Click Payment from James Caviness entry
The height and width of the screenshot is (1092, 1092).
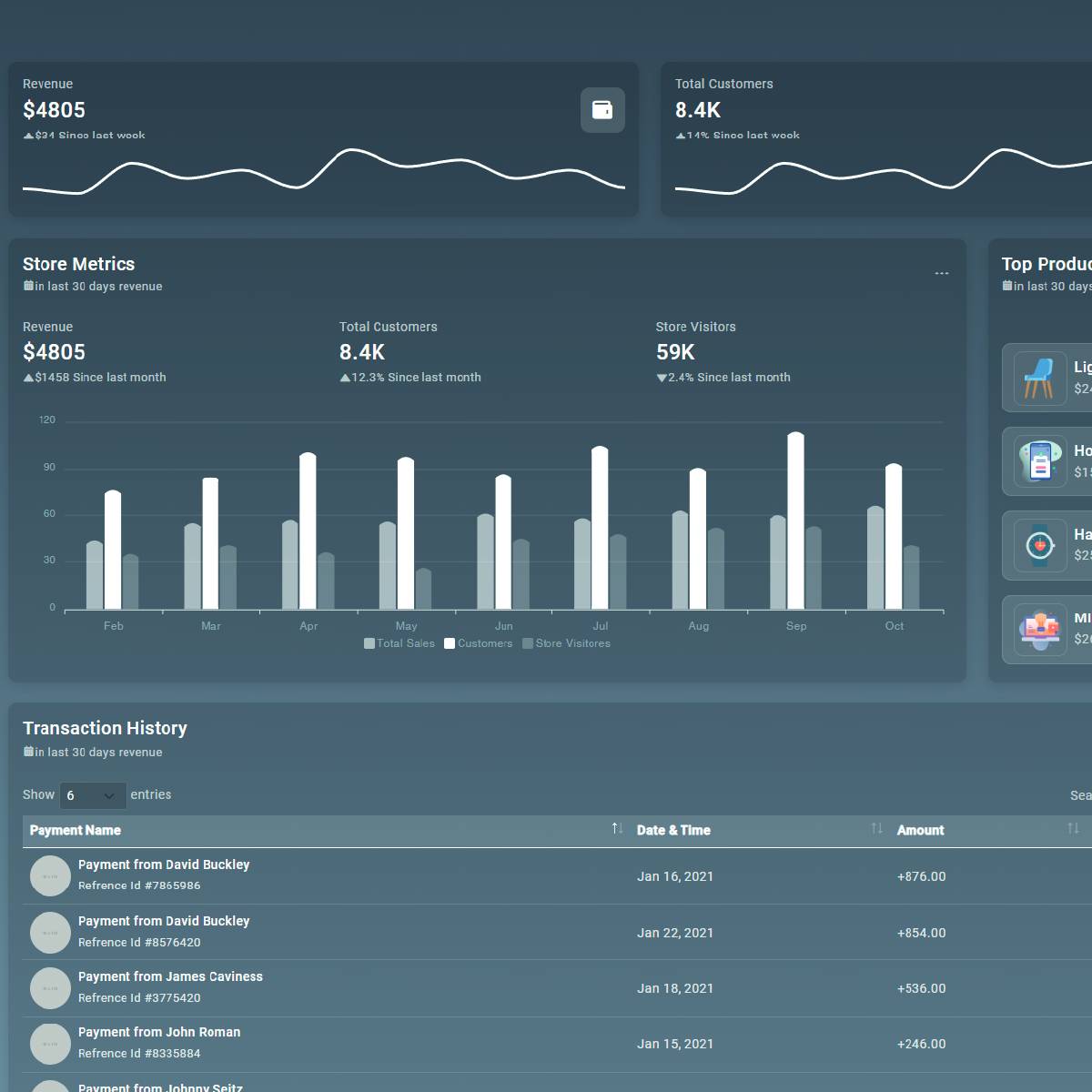(x=170, y=976)
